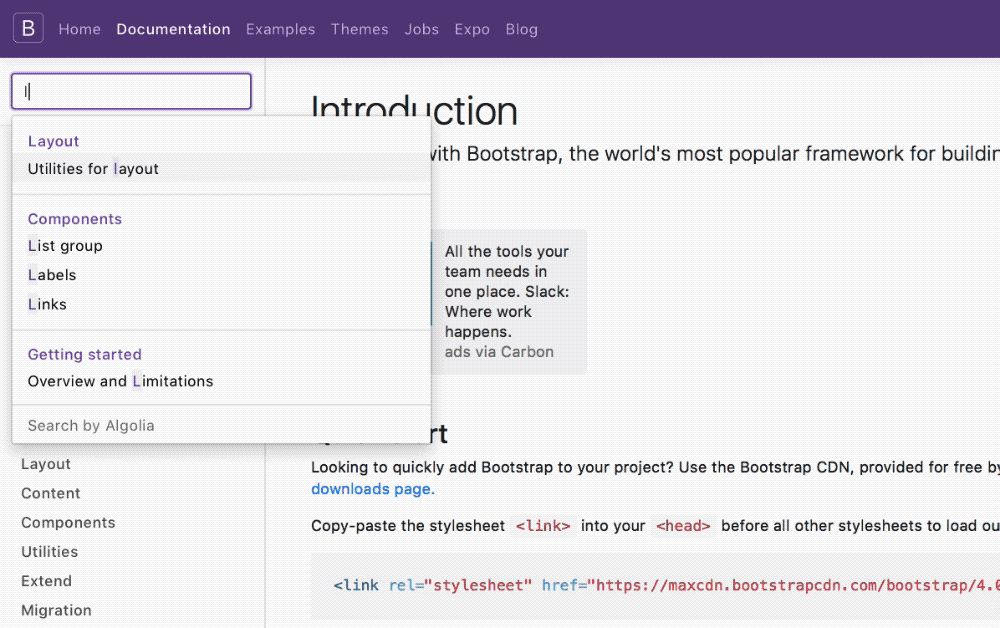1000x628 pixels.
Task: Open the Jobs nav link
Action: pos(422,29)
